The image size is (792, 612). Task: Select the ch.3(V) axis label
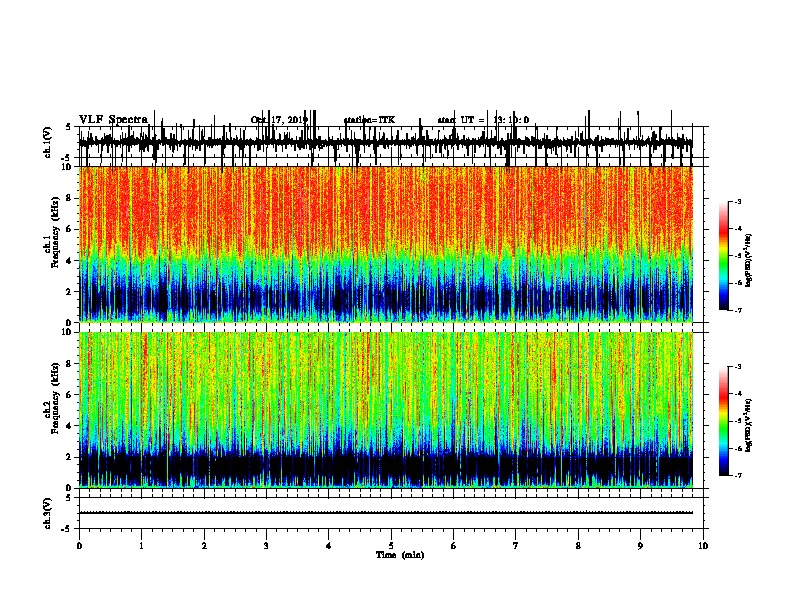point(47,513)
